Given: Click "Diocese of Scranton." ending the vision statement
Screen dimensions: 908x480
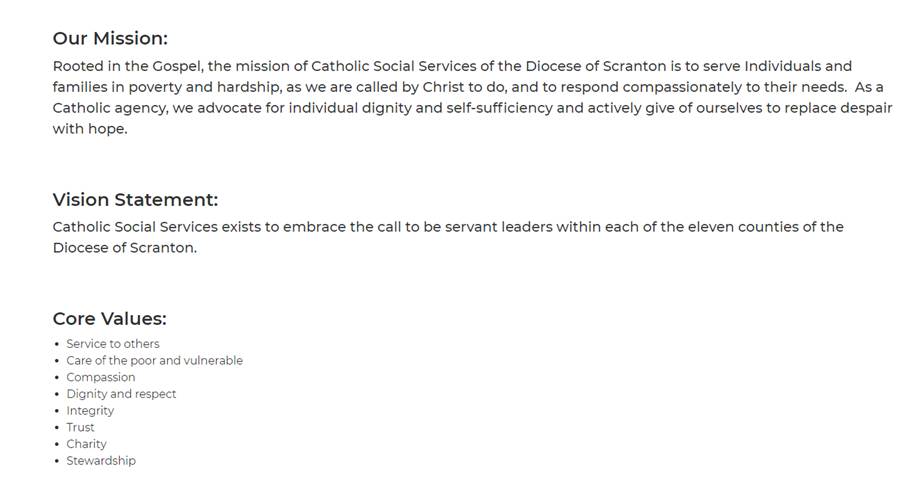Looking at the screenshot, I should [125, 248].
